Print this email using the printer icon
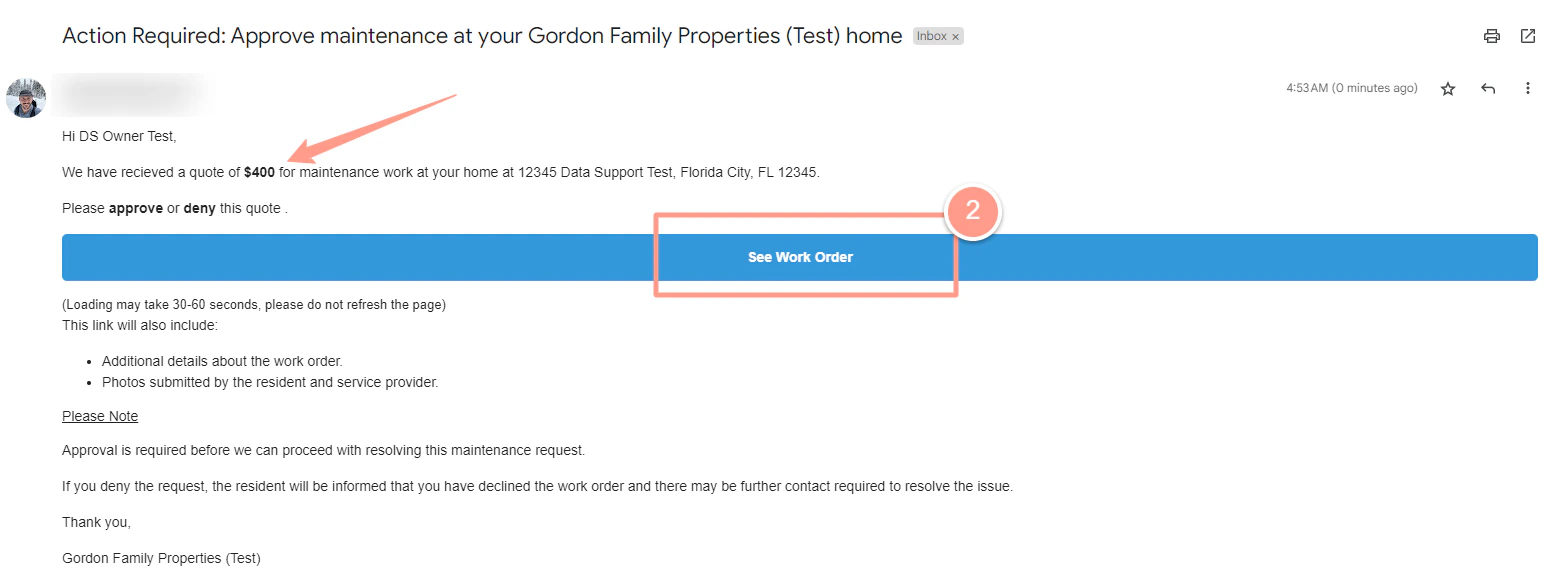 pyautogui.click(x=1491, y=36)
